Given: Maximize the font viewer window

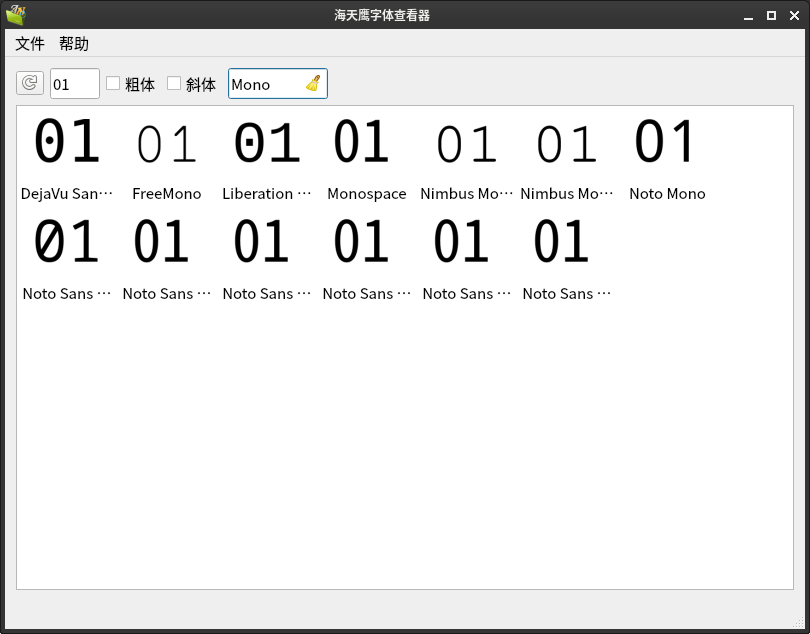Looking at the screenshot, I should pos(771,16).
